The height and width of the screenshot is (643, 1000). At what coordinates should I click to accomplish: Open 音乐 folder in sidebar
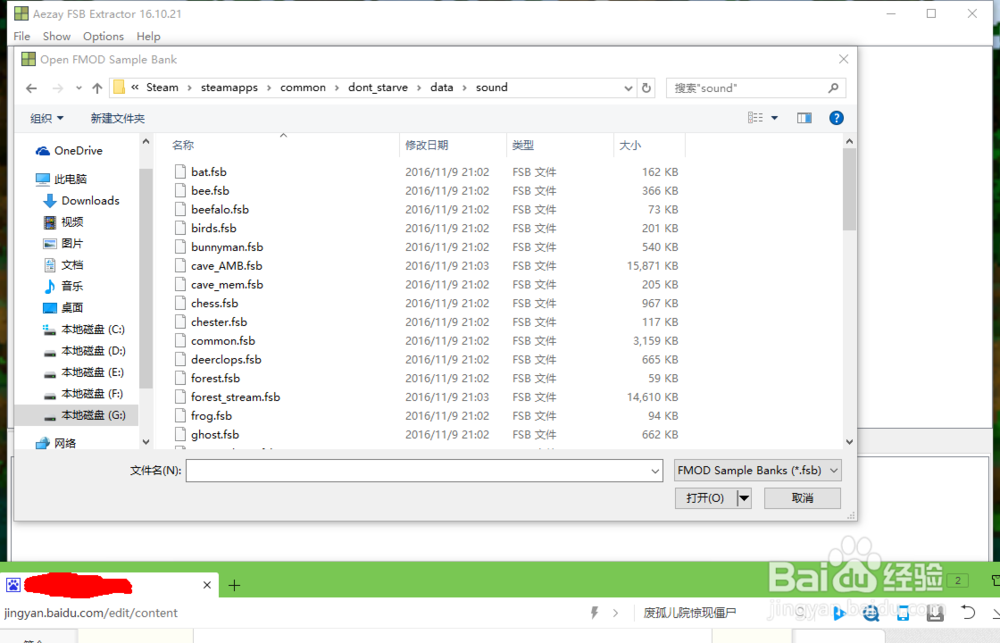(63, 286)
